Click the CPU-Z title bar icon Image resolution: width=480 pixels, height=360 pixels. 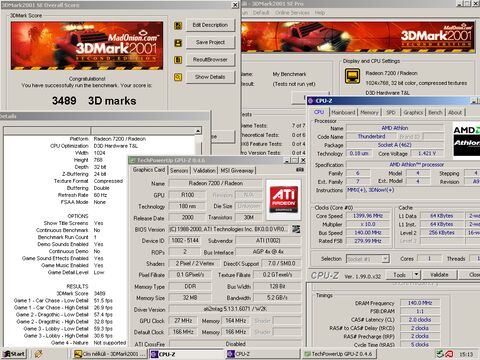pyautogui.click(x=310, y=101)
